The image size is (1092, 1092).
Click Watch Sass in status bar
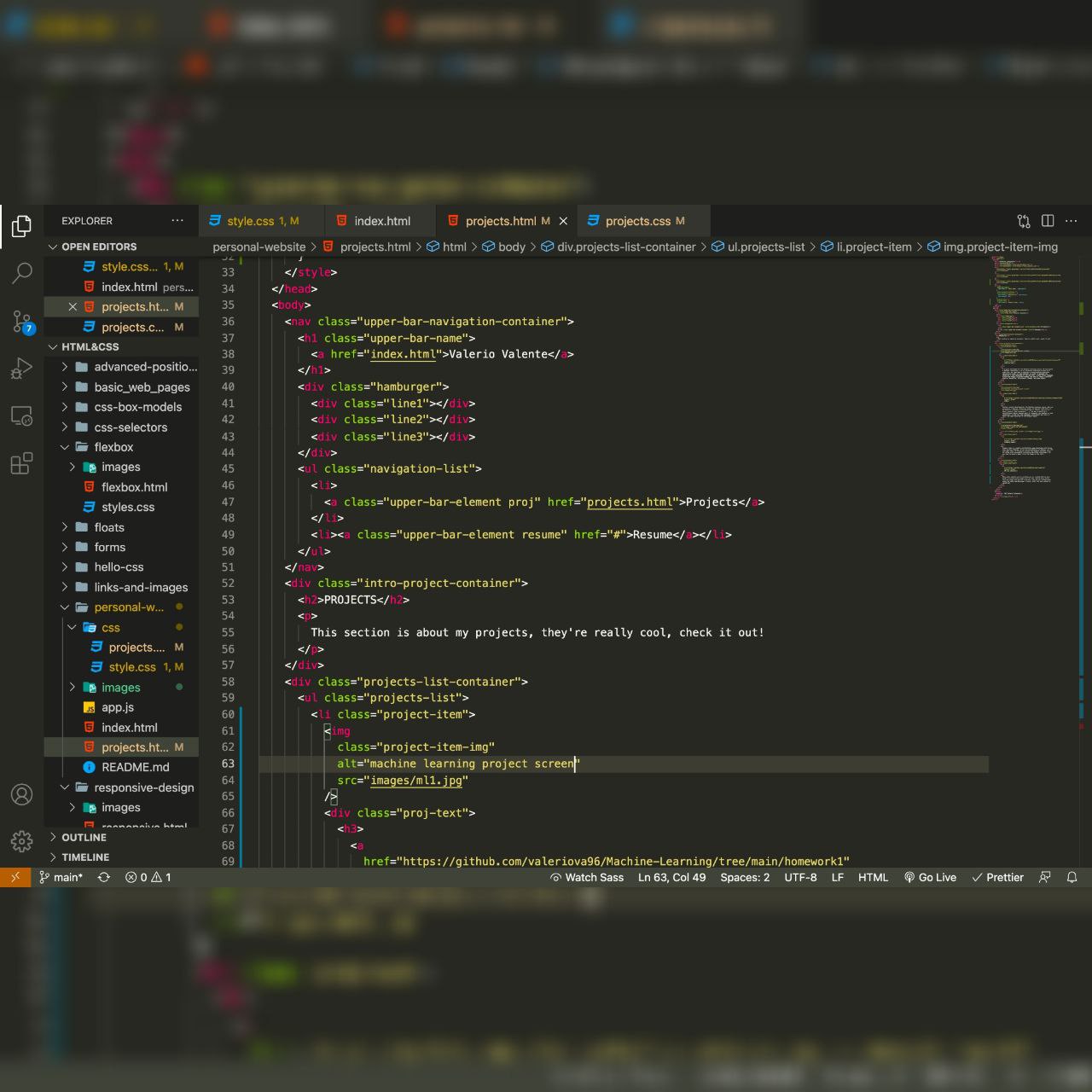587,877
